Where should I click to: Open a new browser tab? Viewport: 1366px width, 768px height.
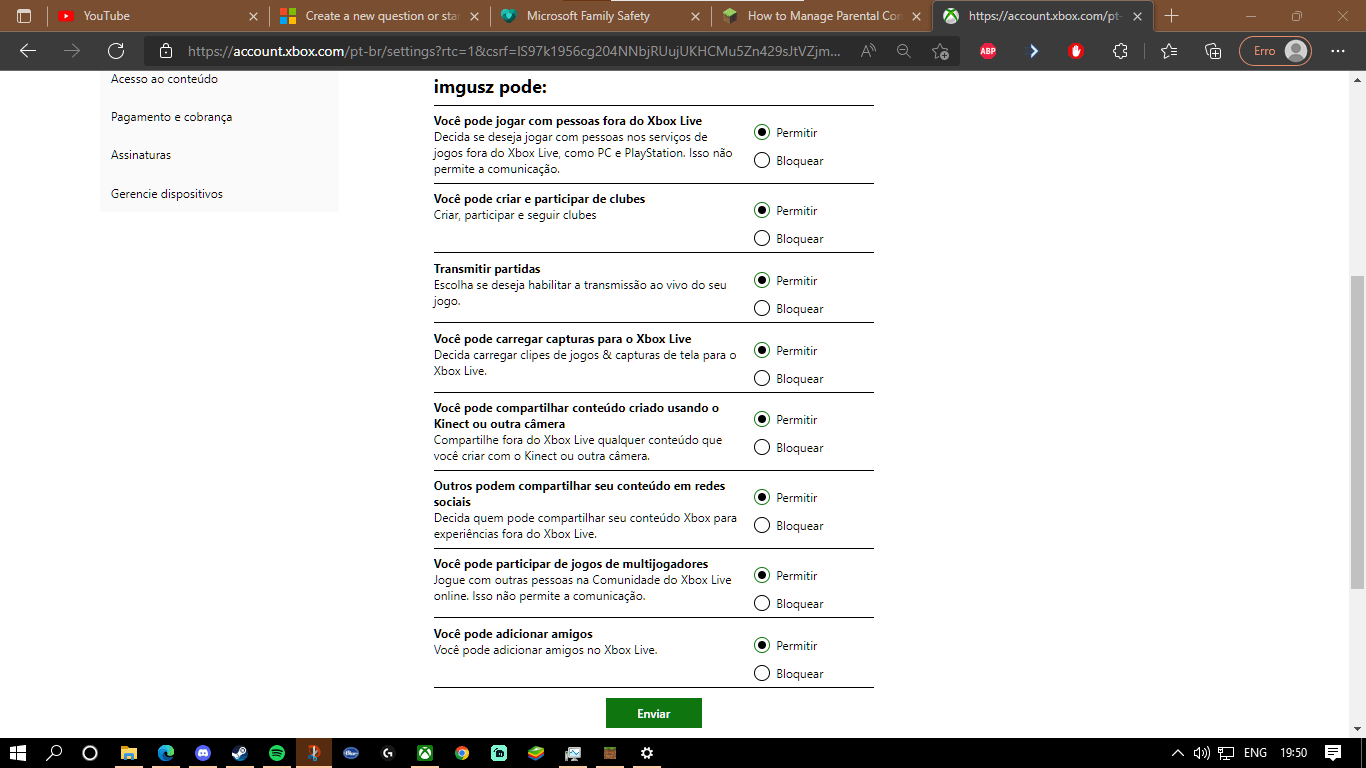pos(1172,16)
